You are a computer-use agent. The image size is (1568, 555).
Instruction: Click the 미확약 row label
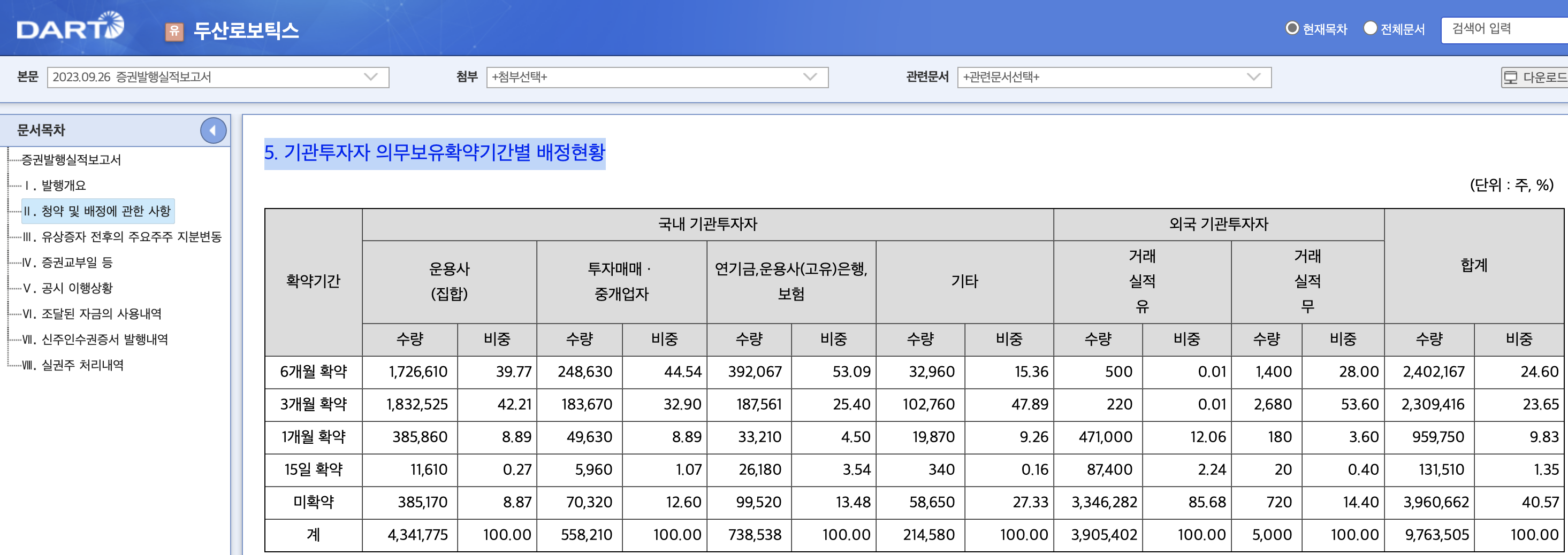(314, 502)
